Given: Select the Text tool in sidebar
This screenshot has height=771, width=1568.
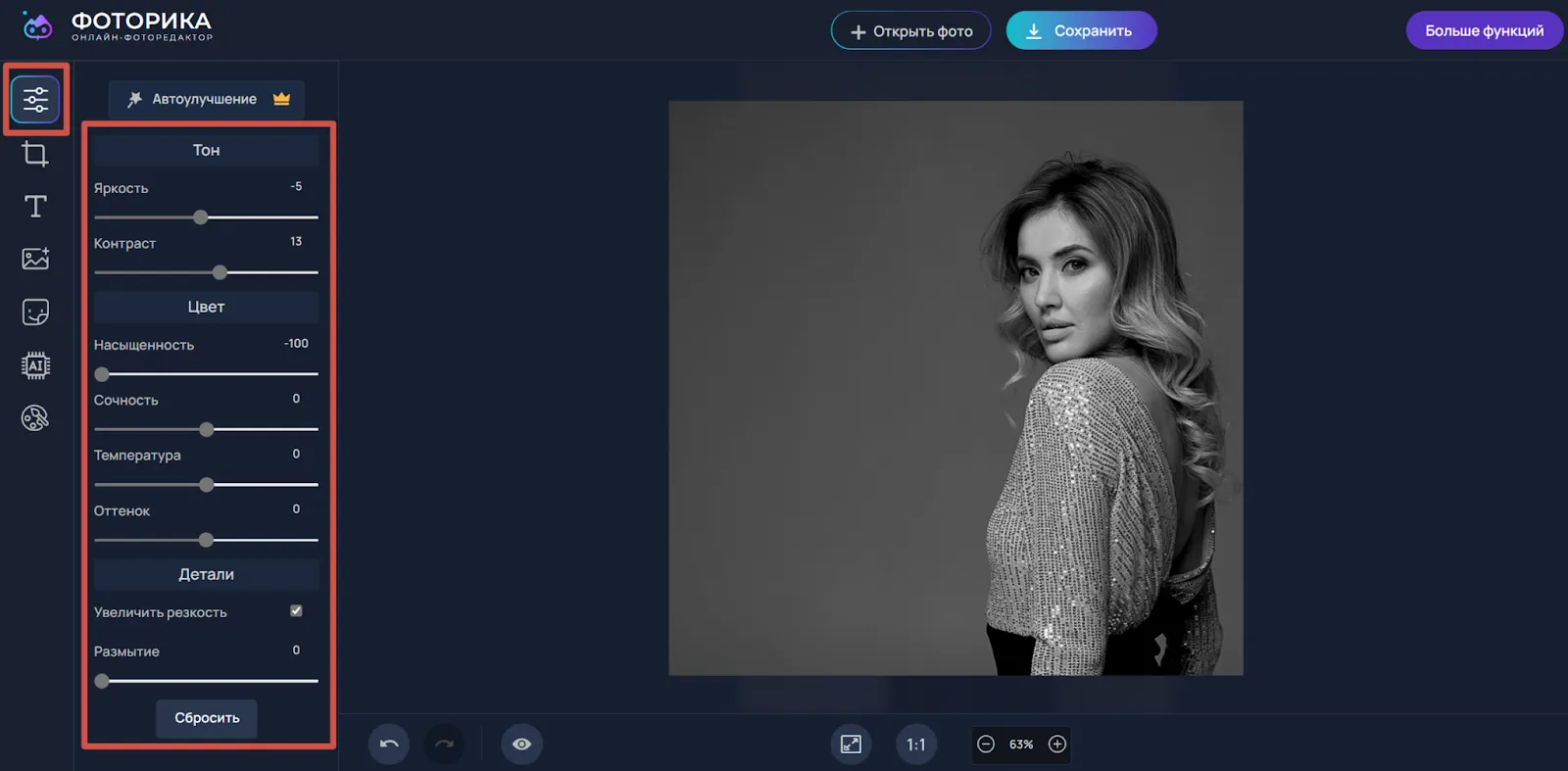Looking at the screenshot, I should coord(35,206).
